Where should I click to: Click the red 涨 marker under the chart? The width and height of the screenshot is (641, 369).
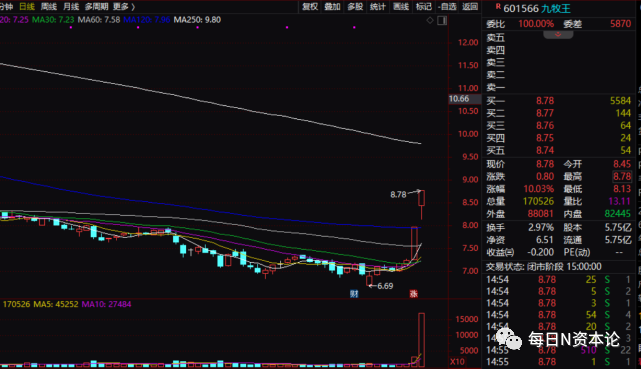(414, 293)
